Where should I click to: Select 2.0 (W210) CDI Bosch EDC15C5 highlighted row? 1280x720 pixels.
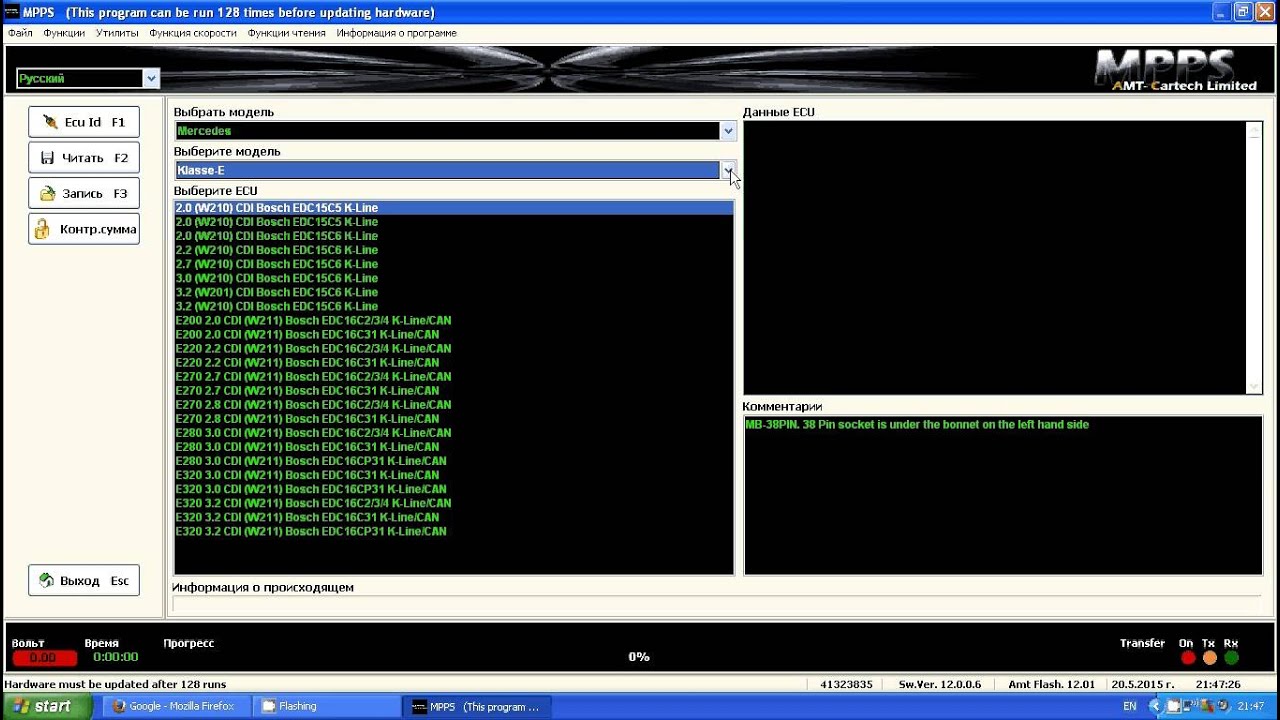[x=454, y=208]
